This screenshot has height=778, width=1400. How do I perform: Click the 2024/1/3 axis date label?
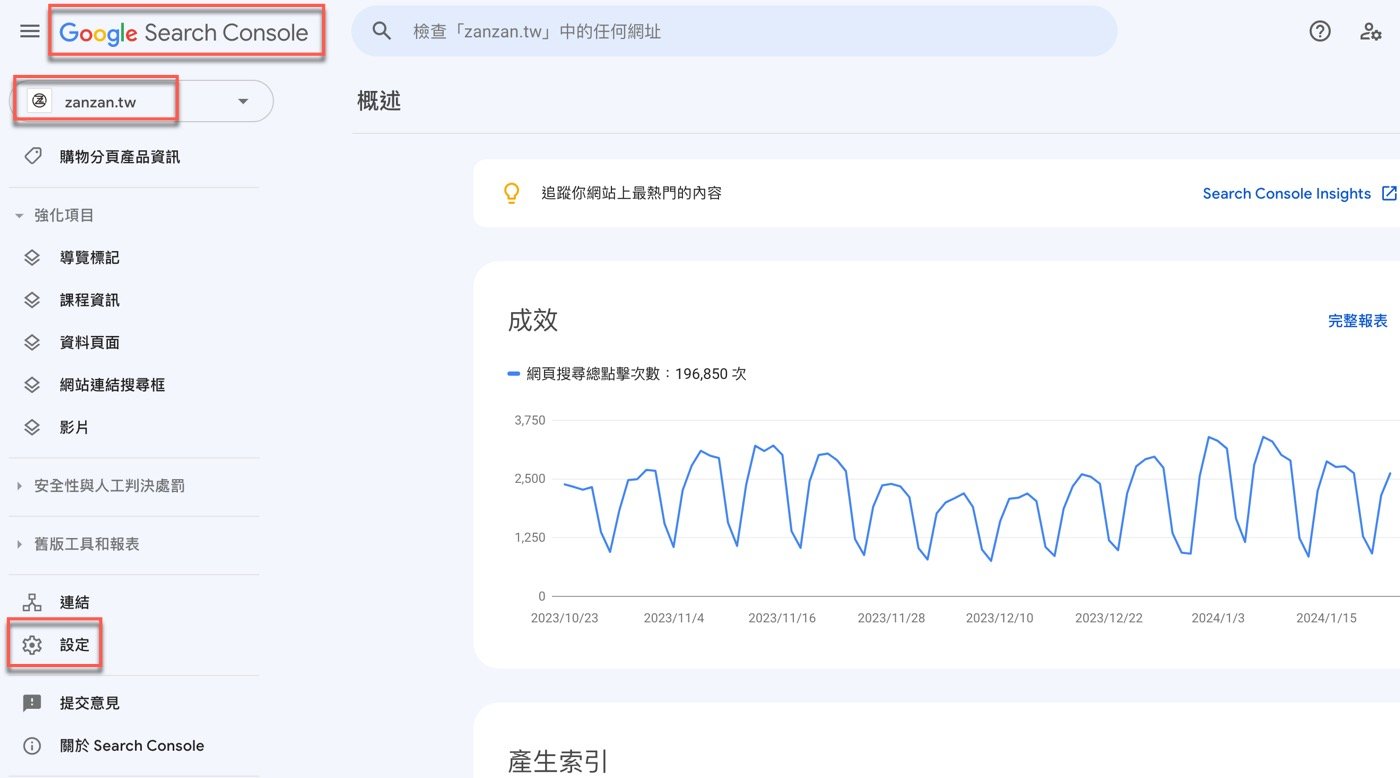coord(1218,618)
